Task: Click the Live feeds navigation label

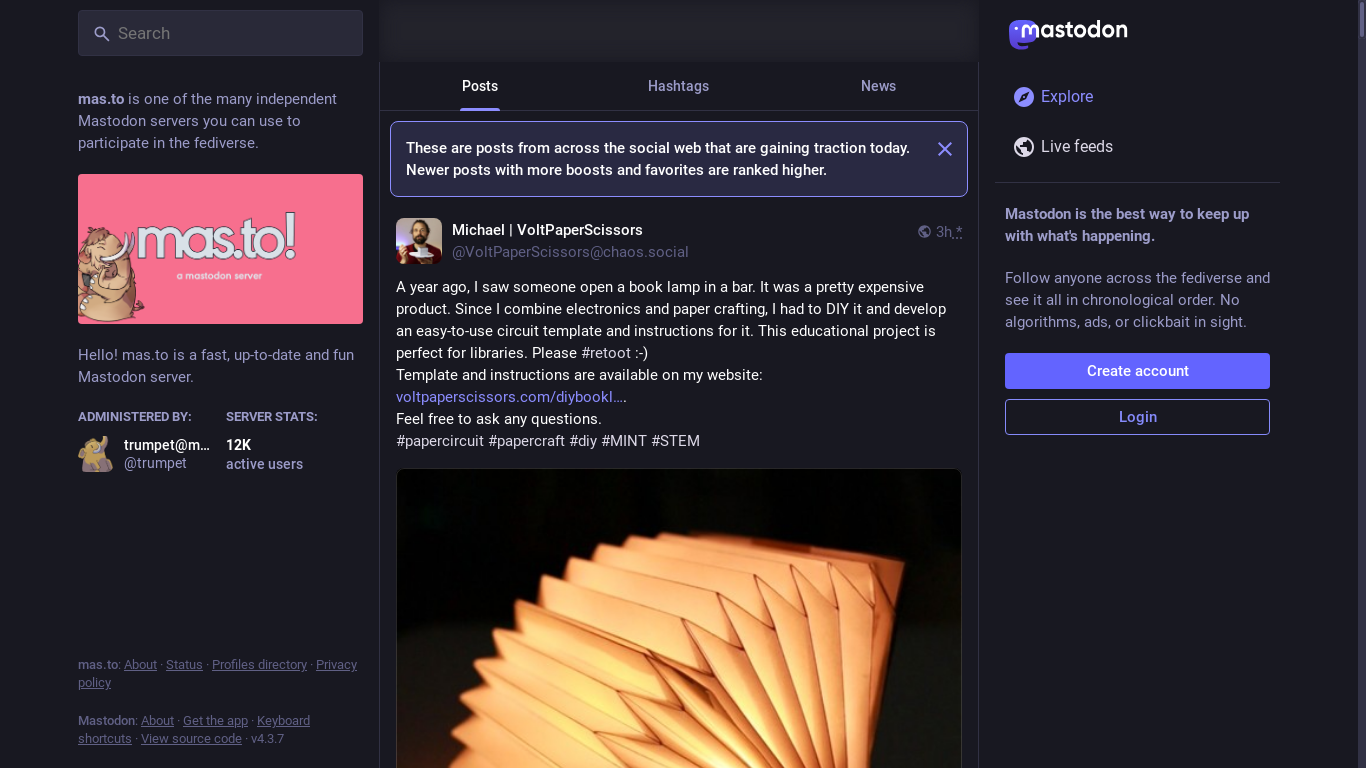Action: click(x=1077, y=147)
